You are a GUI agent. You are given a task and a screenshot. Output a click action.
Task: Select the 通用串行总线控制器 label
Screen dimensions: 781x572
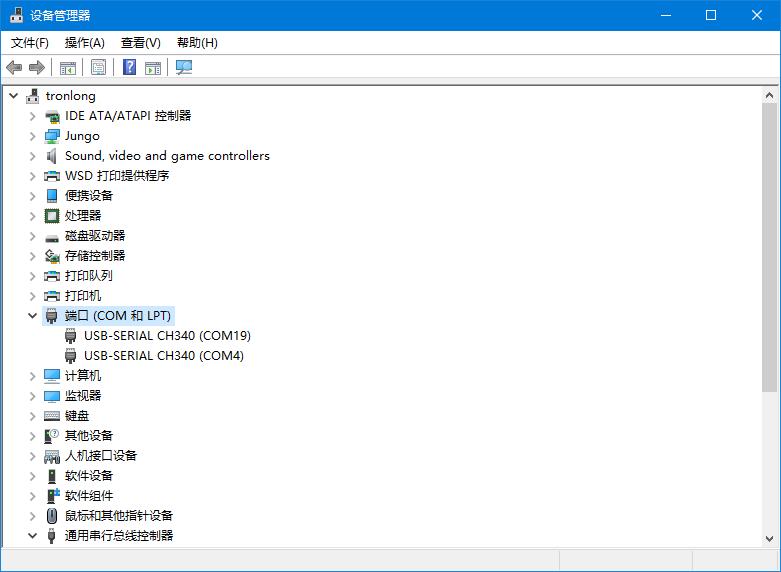pos(119,536)
